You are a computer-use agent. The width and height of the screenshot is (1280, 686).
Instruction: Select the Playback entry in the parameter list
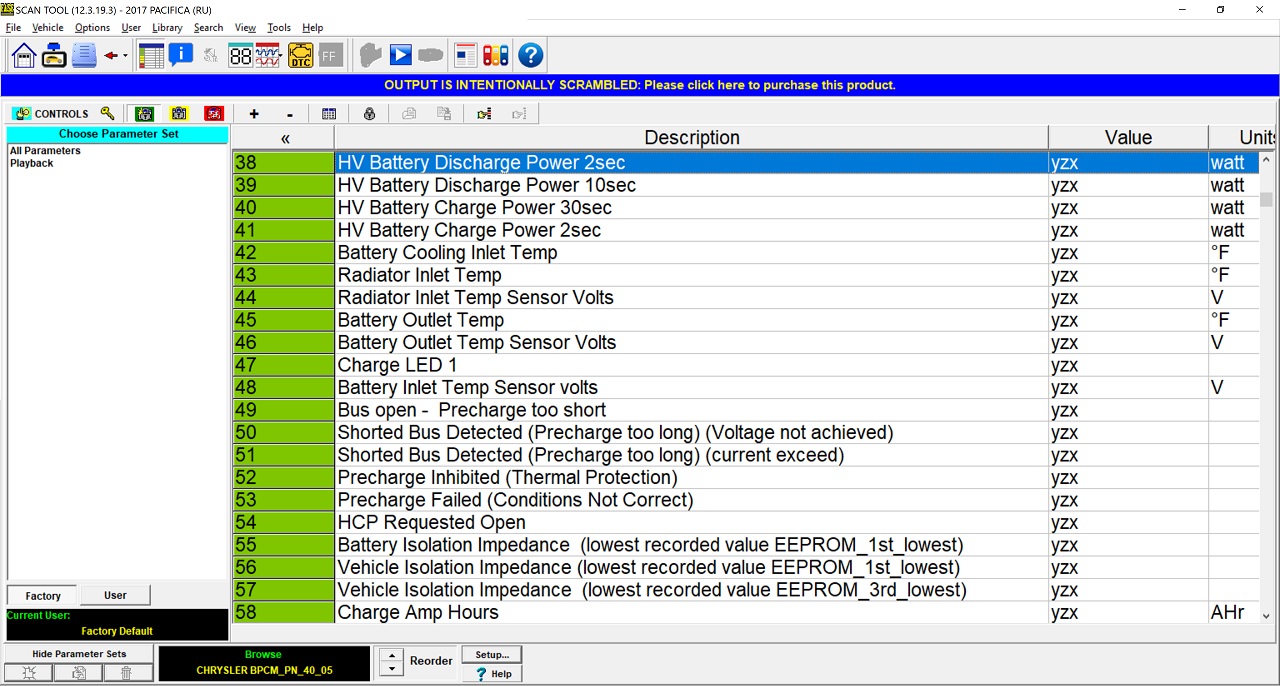pyautogui.click(x=32, y=163)
